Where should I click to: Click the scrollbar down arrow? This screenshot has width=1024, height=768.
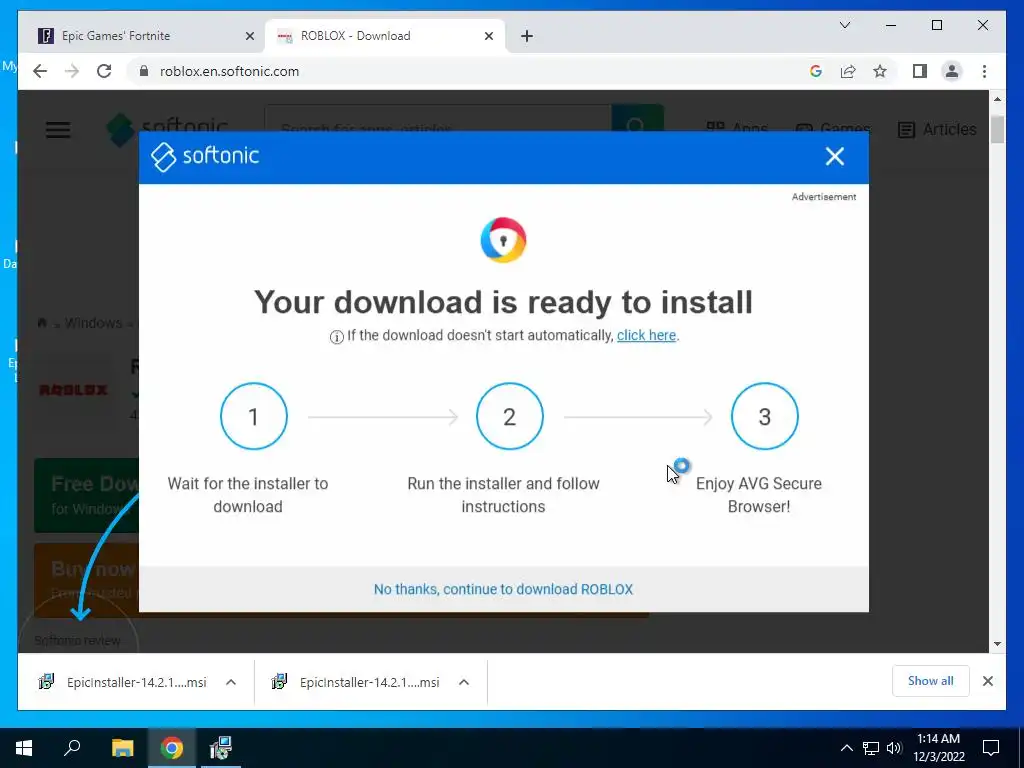point(997,644)
